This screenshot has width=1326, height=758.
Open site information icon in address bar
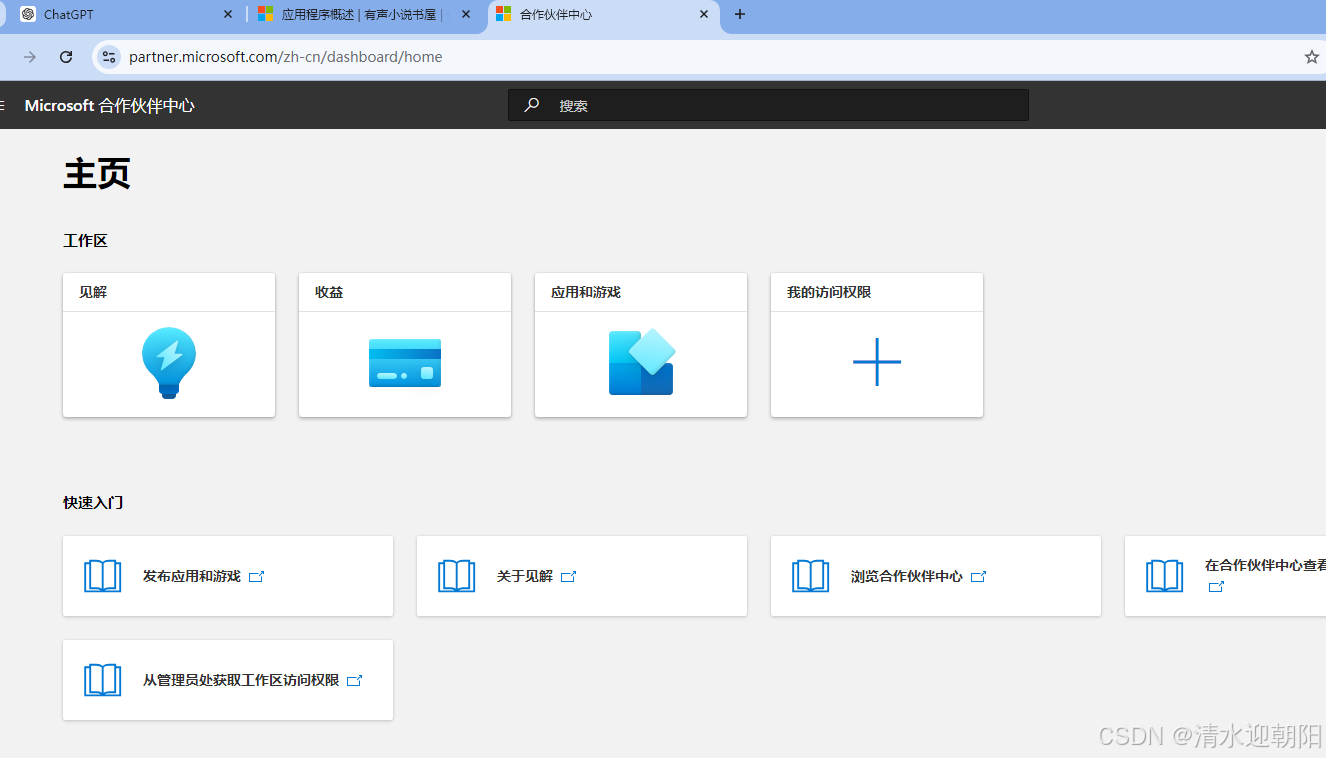109,57
